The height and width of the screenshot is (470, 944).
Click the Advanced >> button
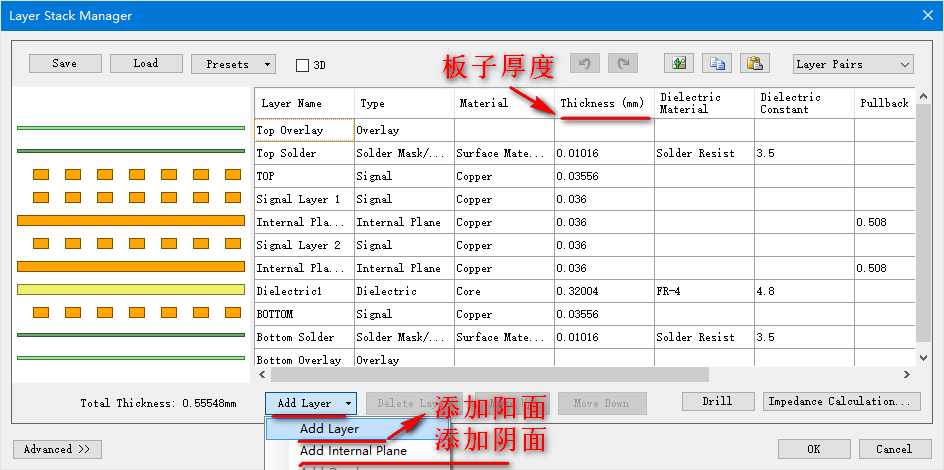56,450
